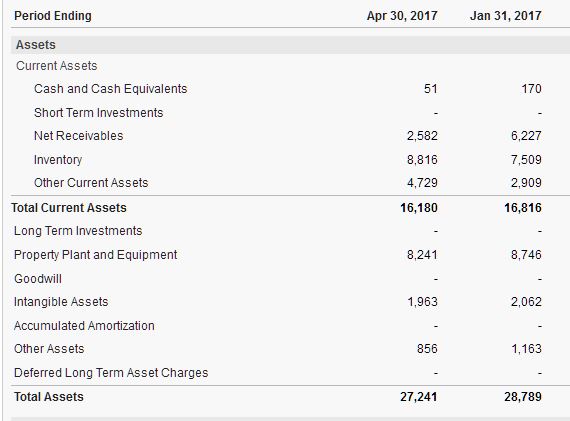Select the Jan 31, 2017 column header

[x=505, y=16]
